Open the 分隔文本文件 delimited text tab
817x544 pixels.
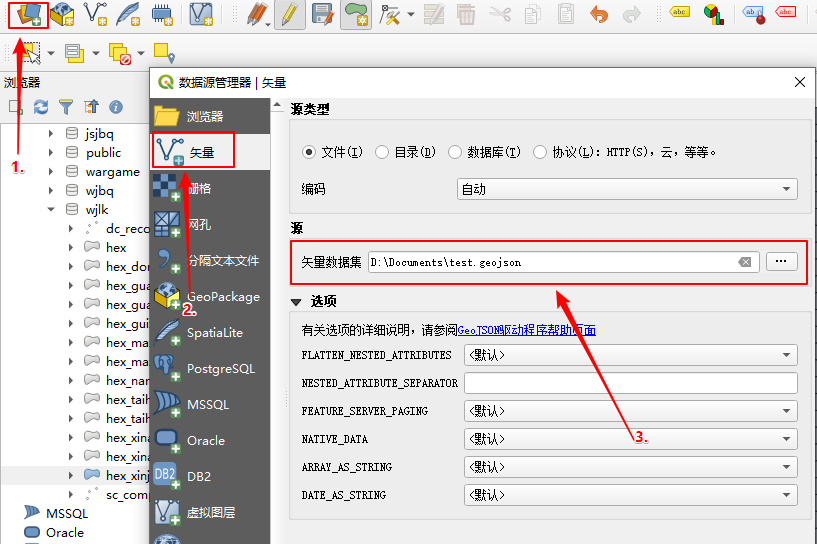[210, 261]
